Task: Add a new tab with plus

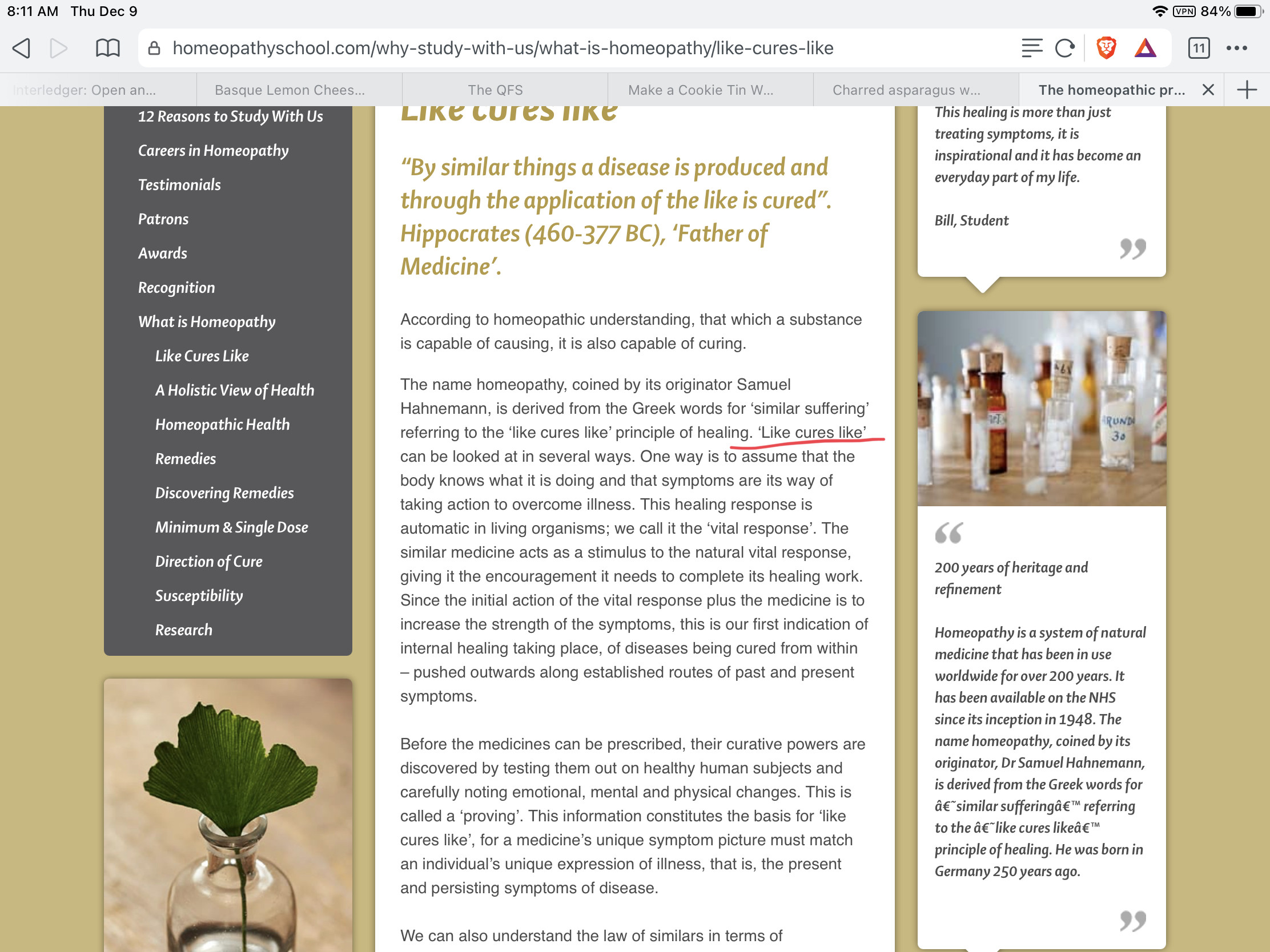Action: (1247, 90)
